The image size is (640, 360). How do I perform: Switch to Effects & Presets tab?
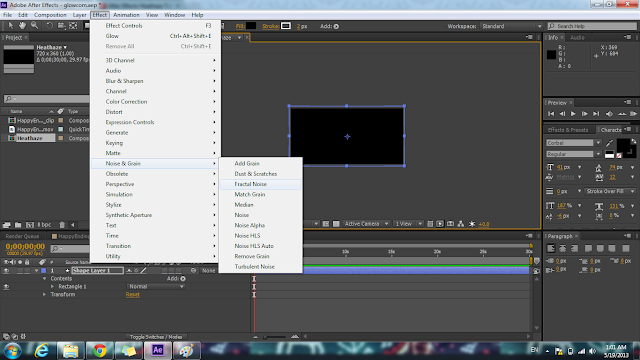568,130
